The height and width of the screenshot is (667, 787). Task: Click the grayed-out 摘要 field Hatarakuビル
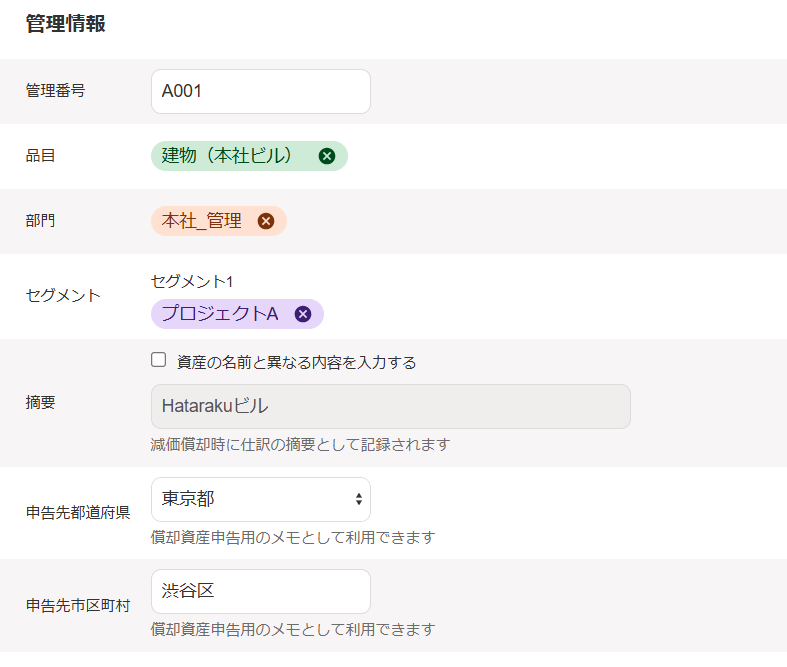point(390,407)
